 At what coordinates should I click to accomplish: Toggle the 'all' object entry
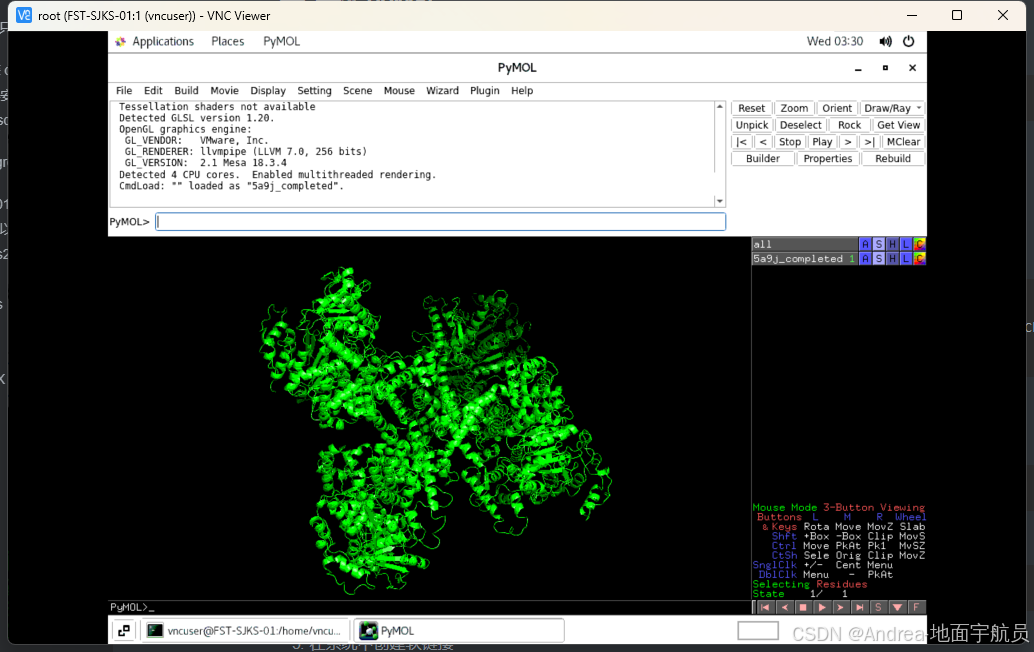(x=805, y=245)
